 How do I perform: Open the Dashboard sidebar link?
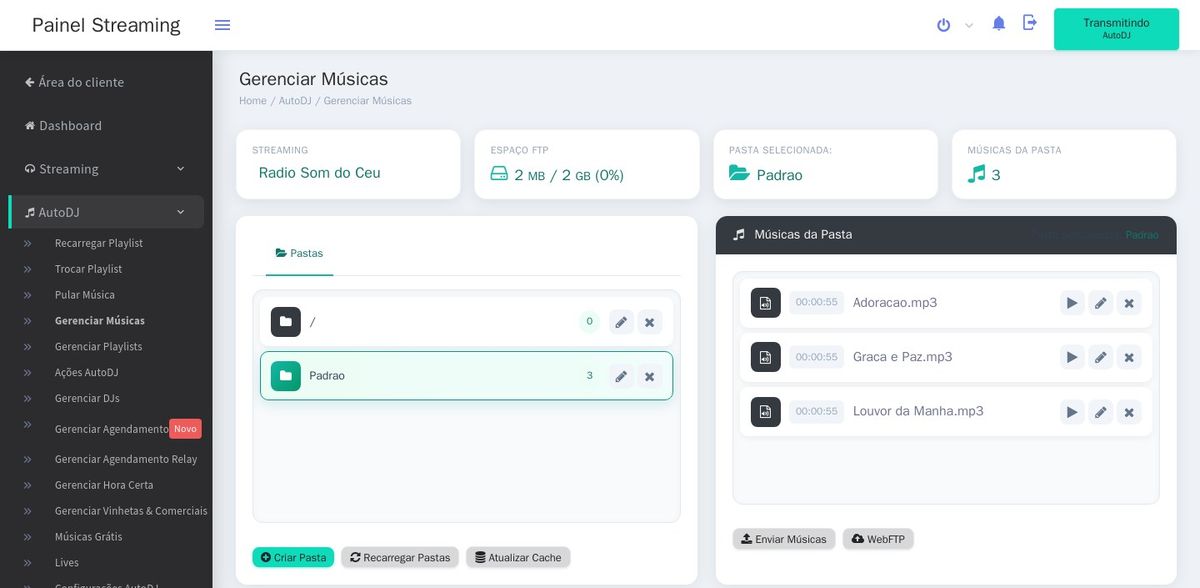[x=63, y=126]
